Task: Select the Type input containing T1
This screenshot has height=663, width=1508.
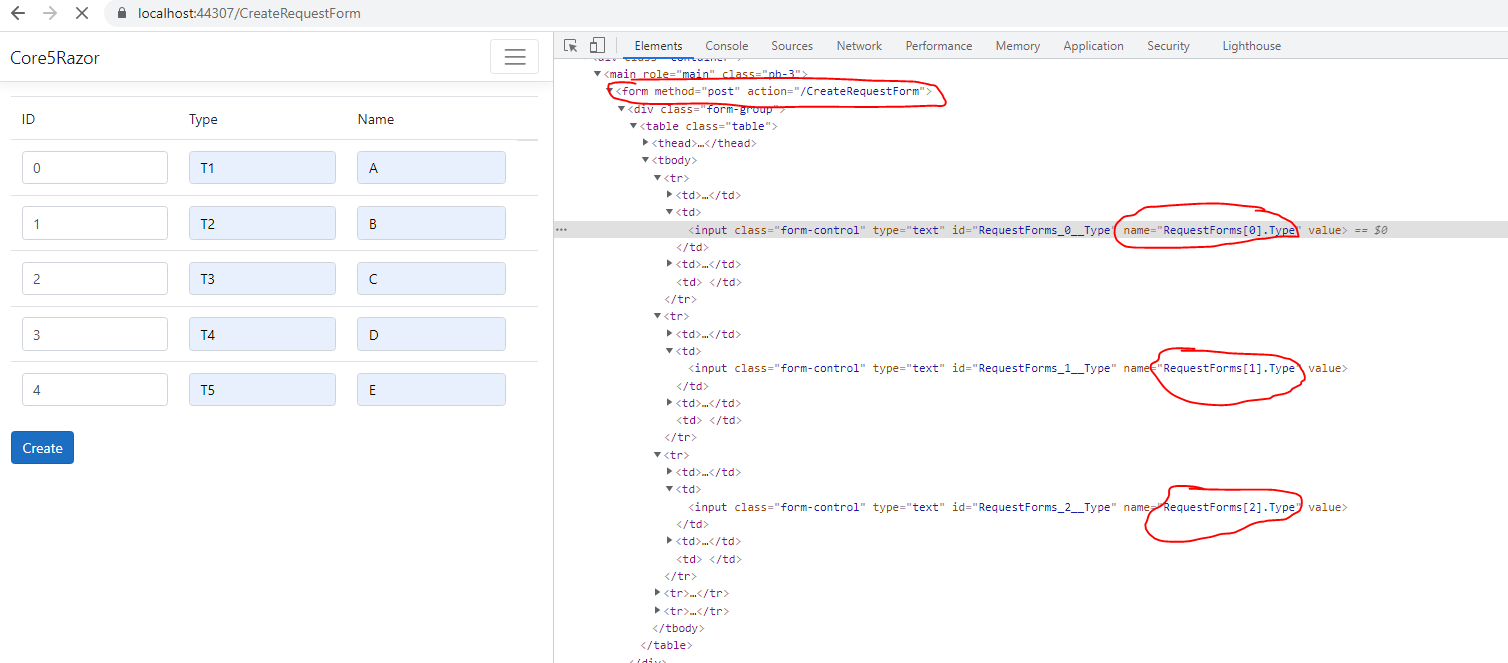Action: [x=262, y=167]
